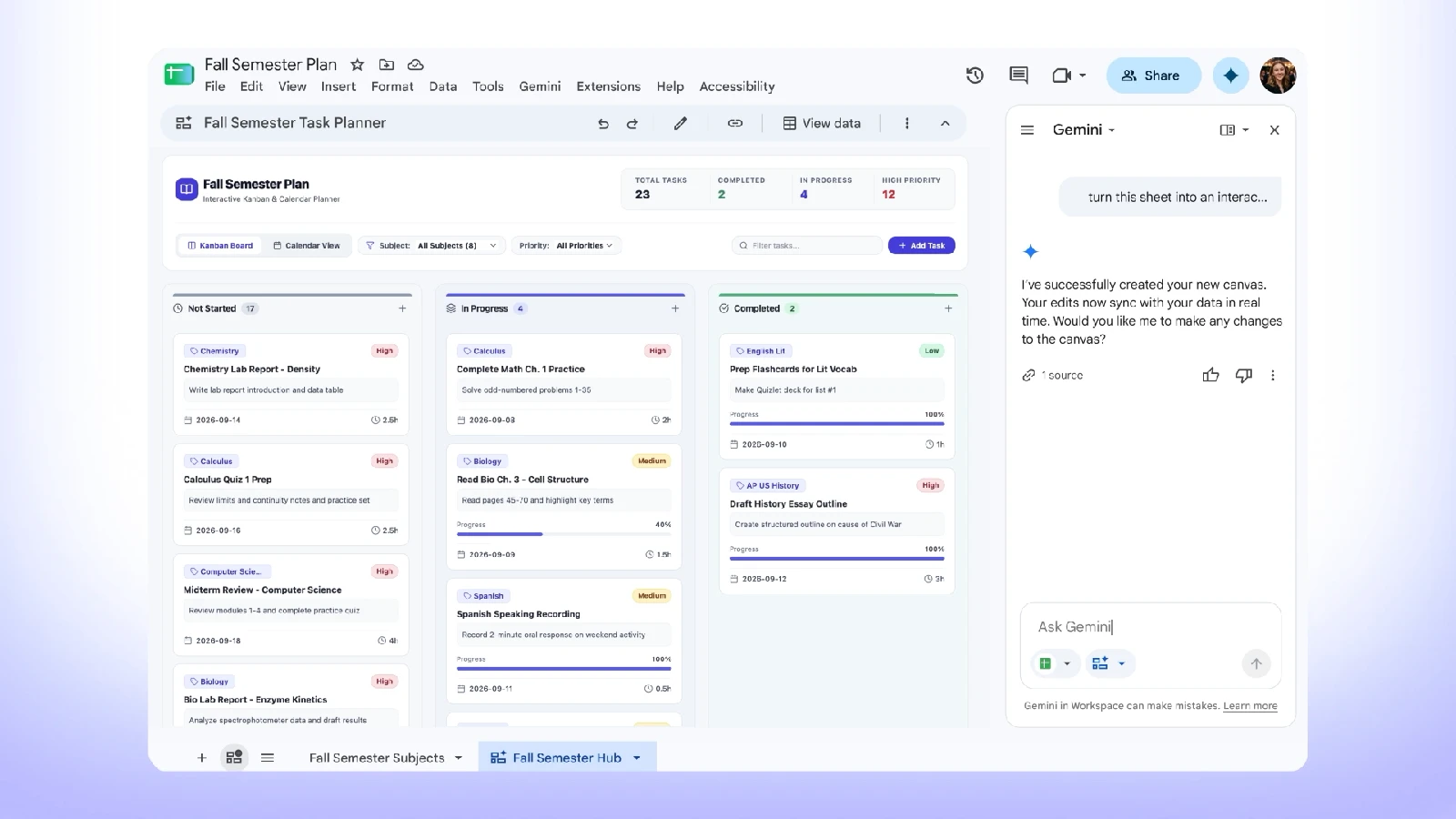Open version history clock icon
This screenshot has height=819, width=1456.
pyautogui.click(x=975, y=76)
